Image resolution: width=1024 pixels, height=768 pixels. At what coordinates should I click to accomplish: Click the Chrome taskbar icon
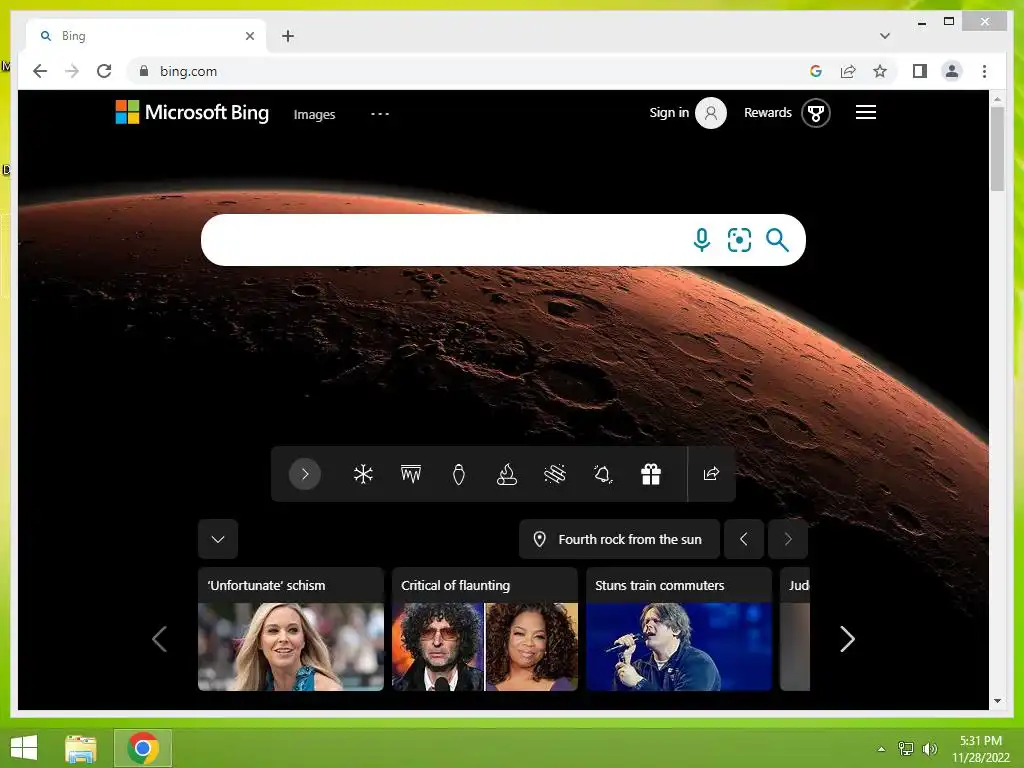(x=143, y=748)
